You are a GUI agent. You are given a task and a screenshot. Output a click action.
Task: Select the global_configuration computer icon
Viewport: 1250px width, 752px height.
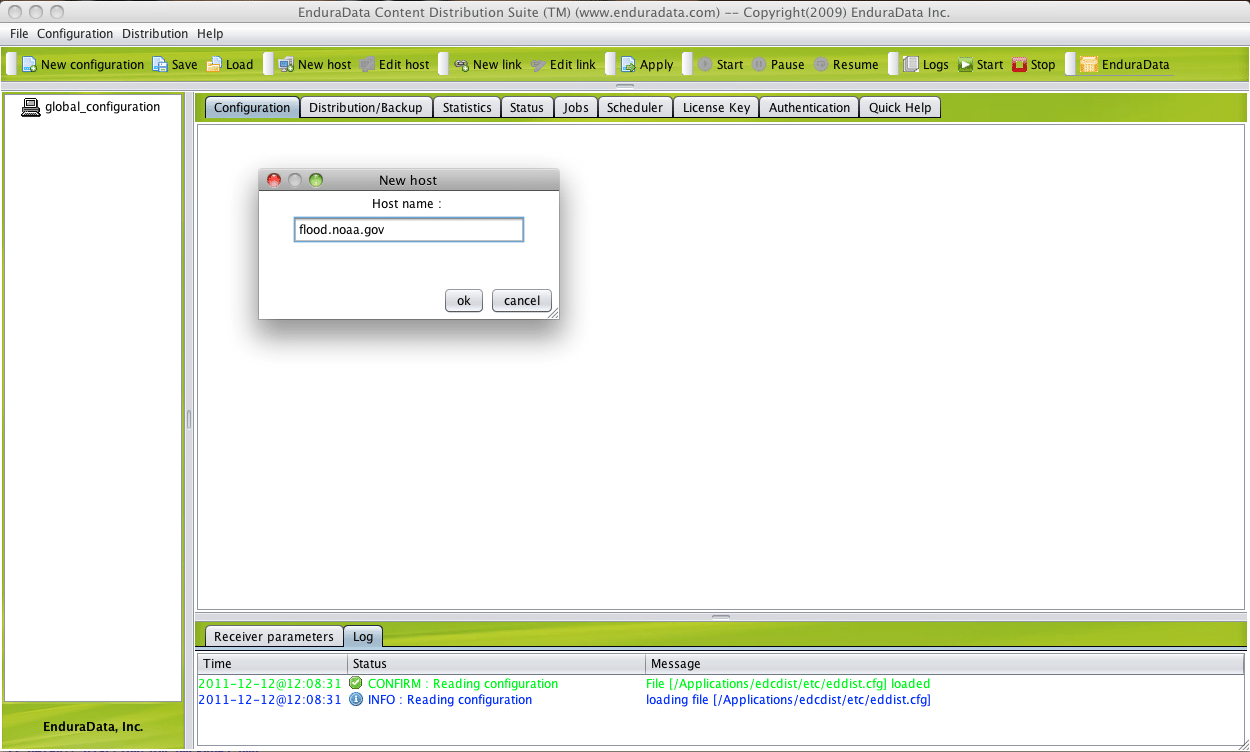[x=31, y=107]
